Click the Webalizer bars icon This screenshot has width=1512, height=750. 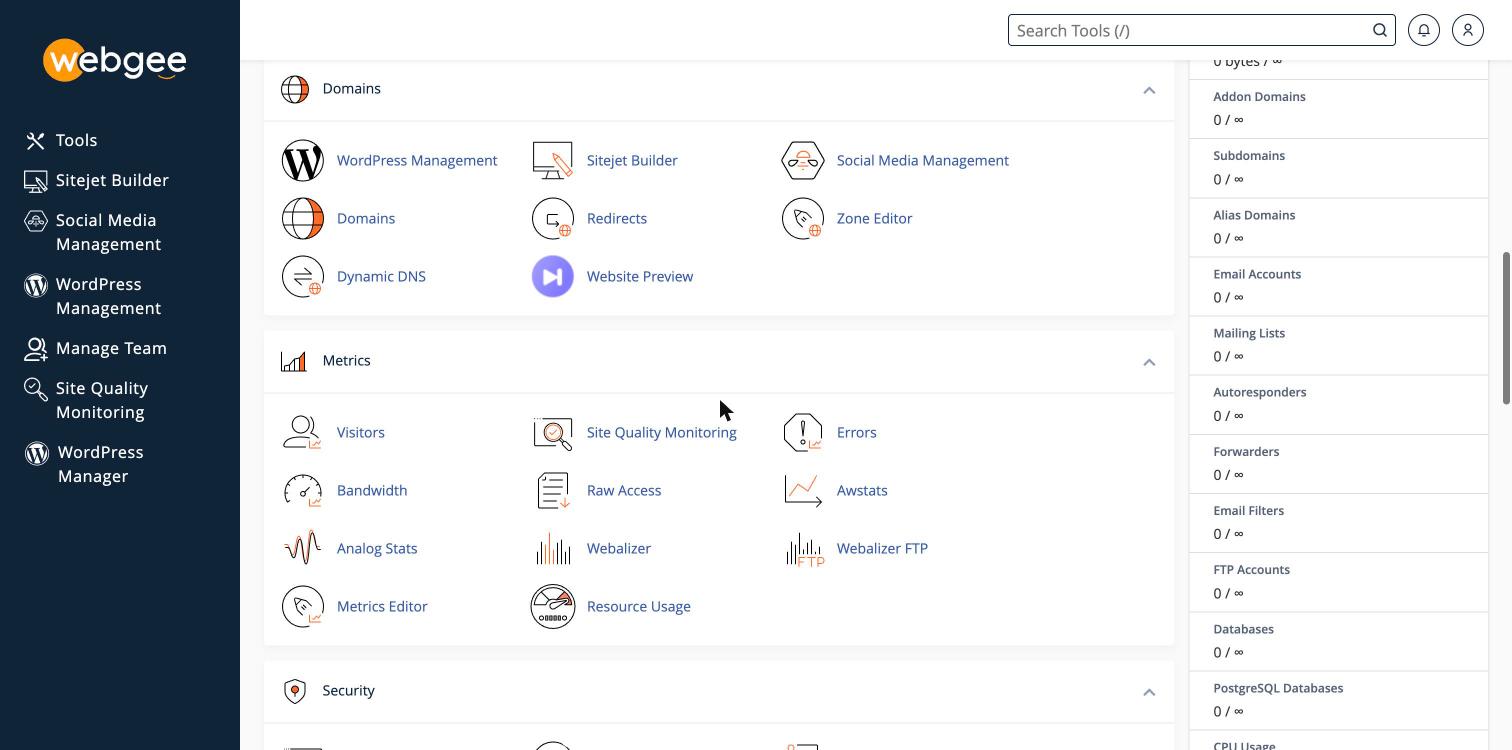[x=553, y=548]
